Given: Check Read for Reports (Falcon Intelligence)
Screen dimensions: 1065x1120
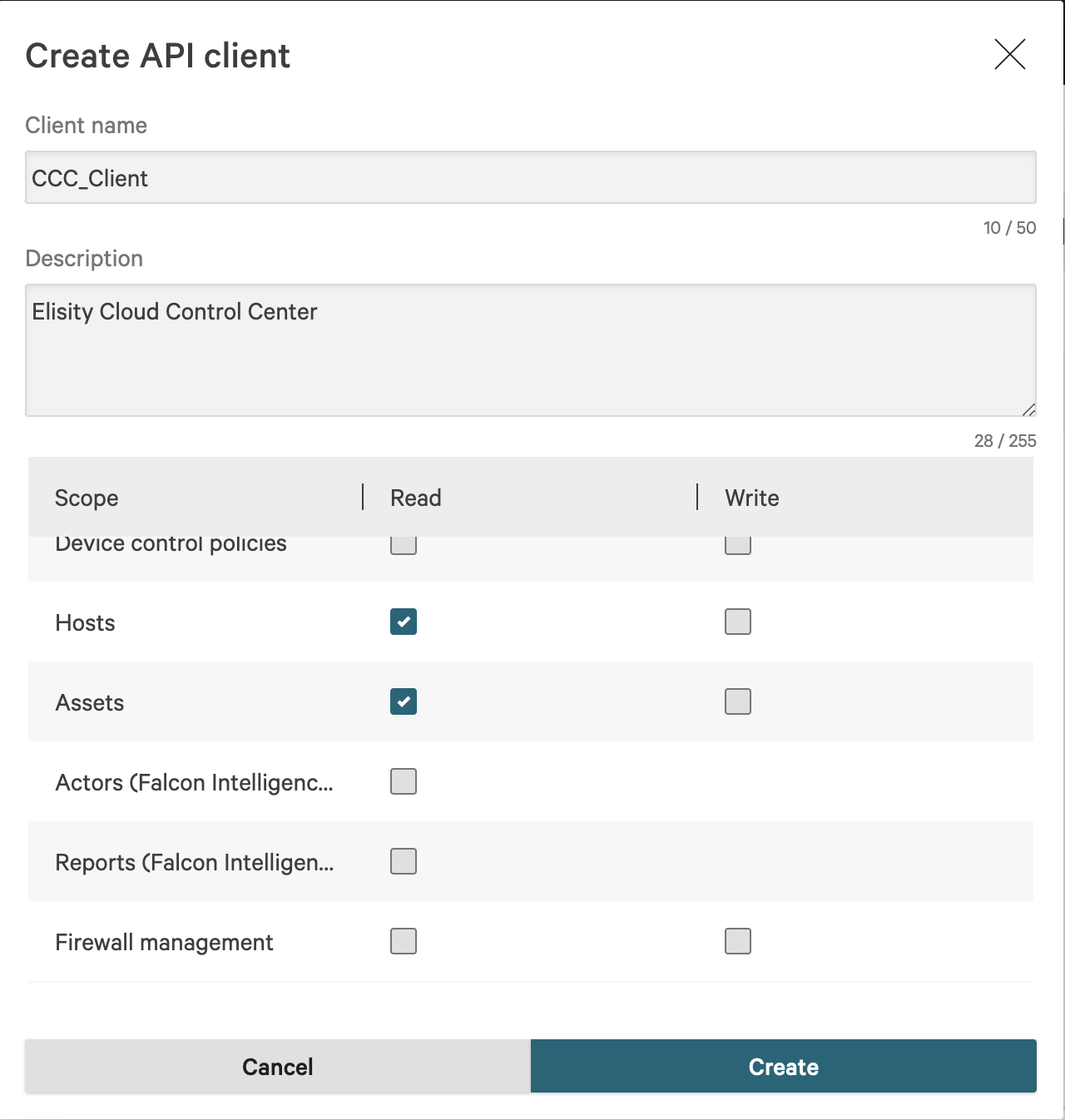Looking at the screenshot, I should (404, 861).
